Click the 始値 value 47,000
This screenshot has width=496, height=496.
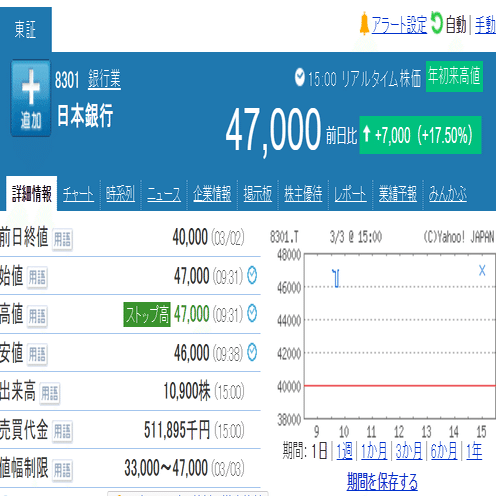point(192,276)
